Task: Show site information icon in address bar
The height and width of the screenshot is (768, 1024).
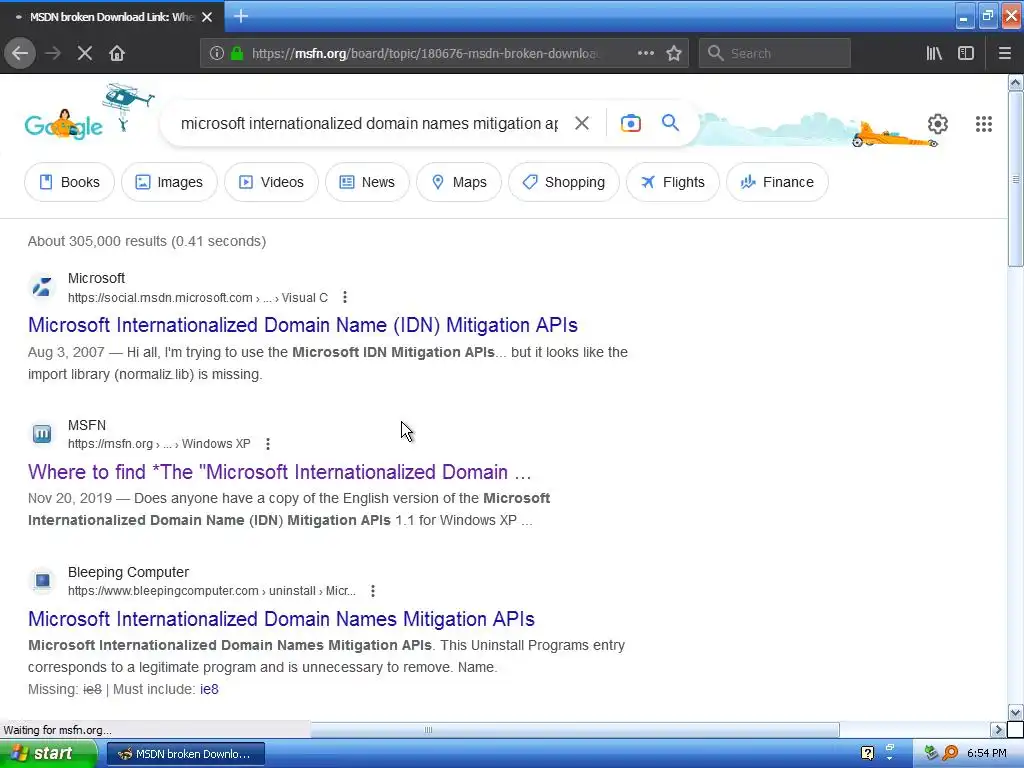Action: [217, 53]
